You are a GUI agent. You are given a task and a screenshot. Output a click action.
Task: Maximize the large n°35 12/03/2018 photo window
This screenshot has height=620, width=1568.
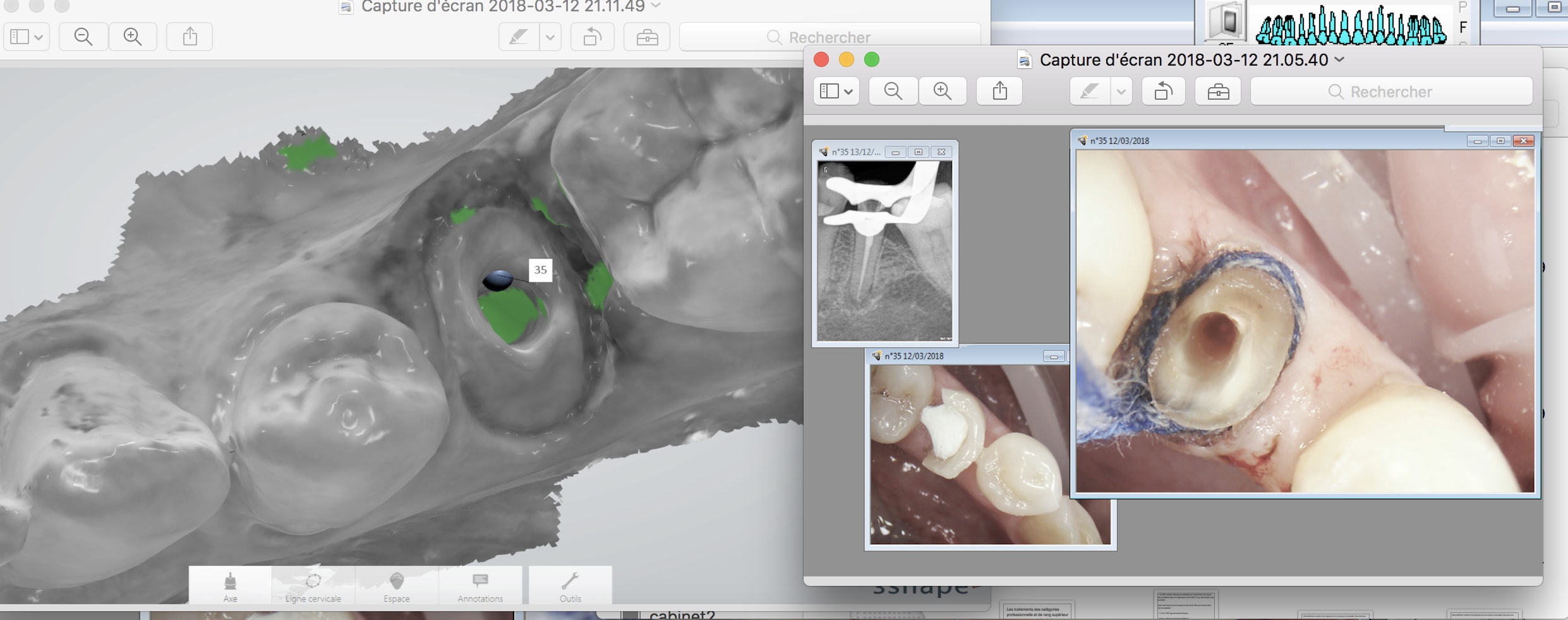click(1500, 141)
